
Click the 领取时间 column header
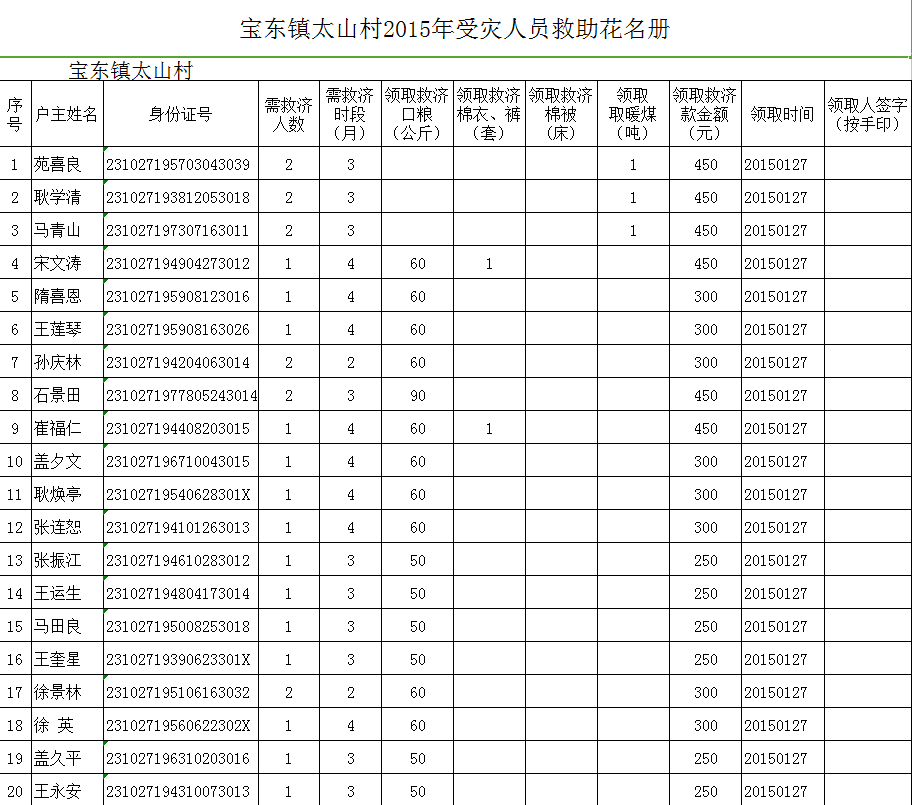(x=783, y=114)
